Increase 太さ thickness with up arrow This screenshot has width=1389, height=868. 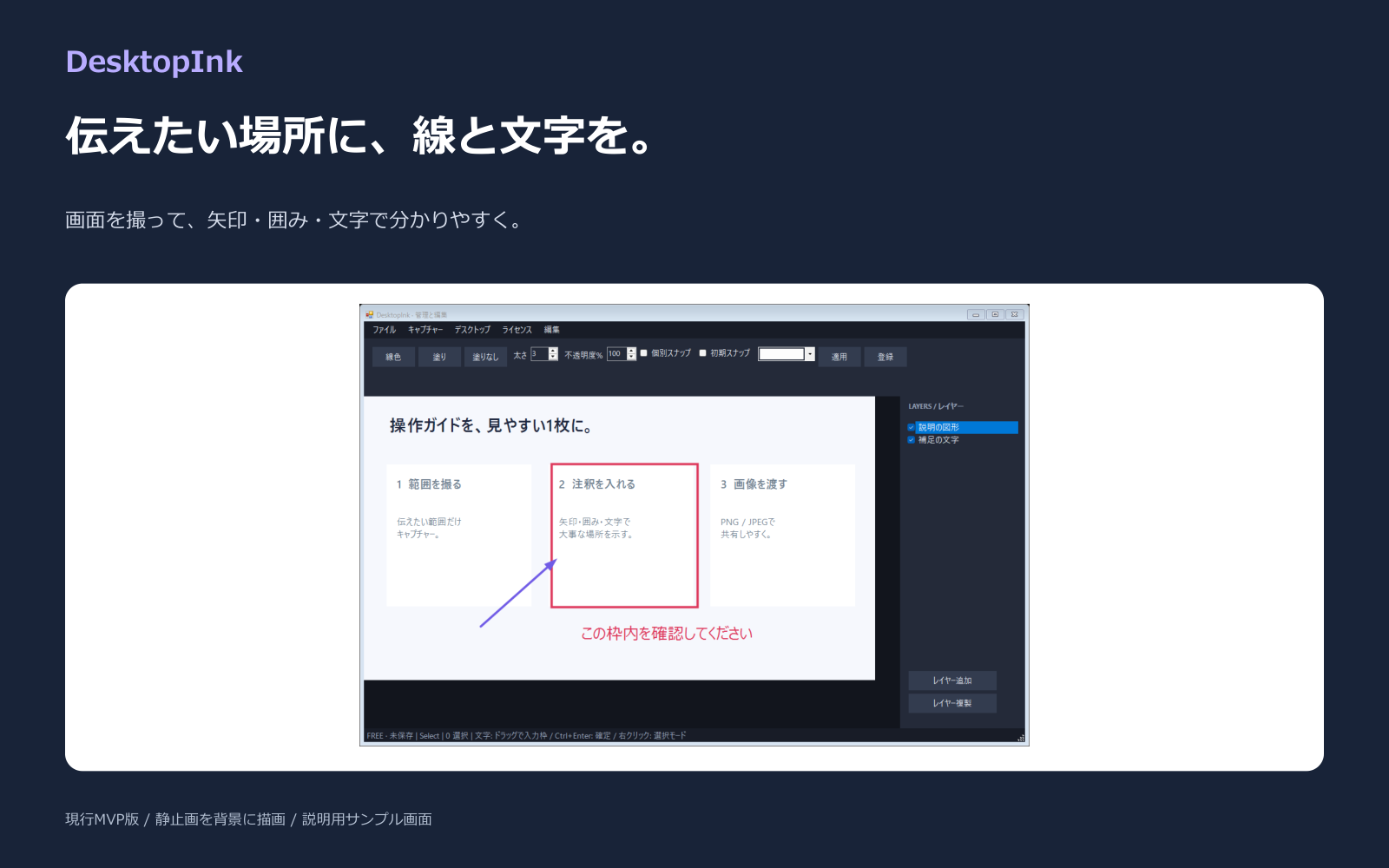[x=553, y=351]
